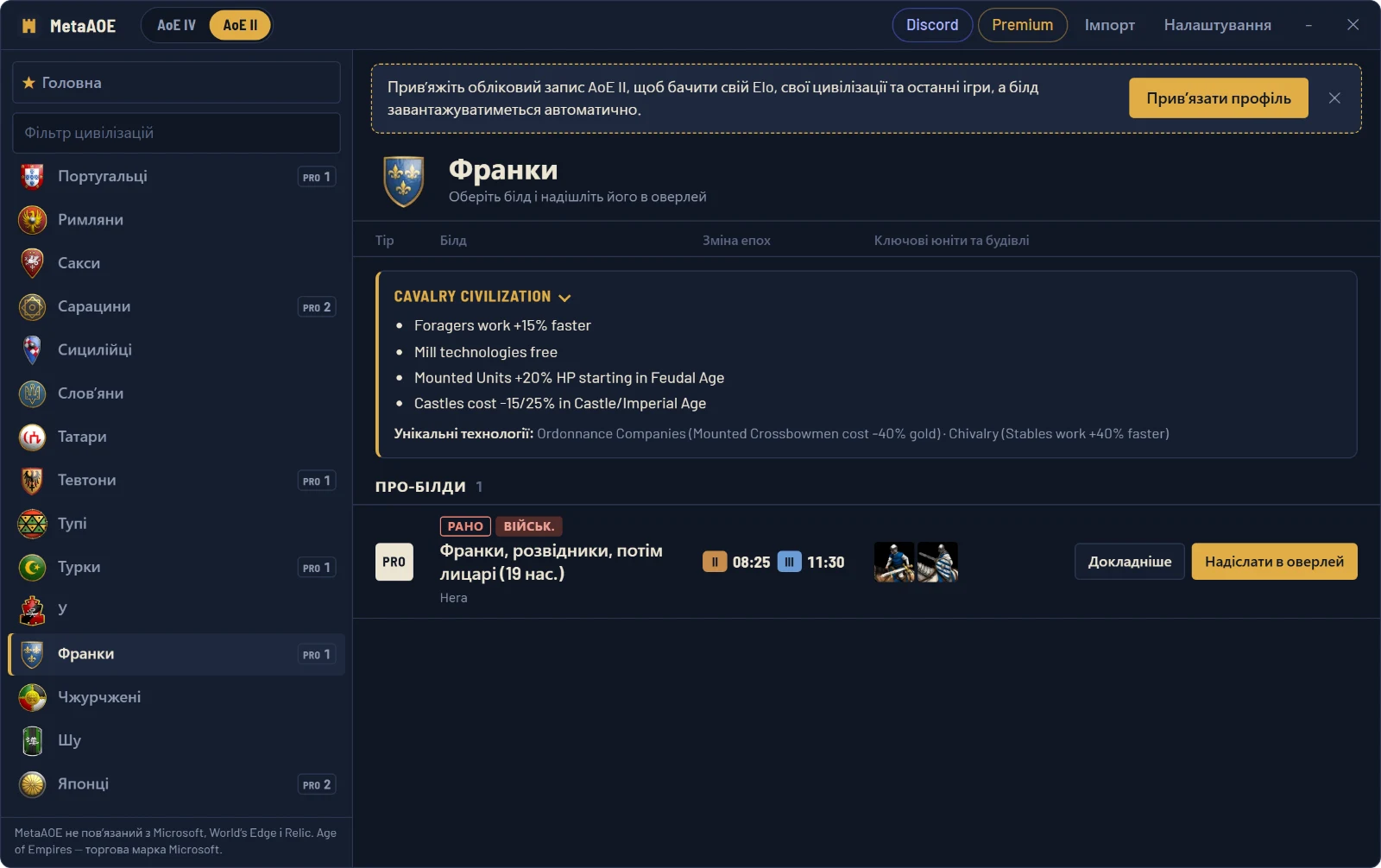Click the РАНО tag on the build
The height and width of the screenshot is (868, 1381).
[465, 526]
